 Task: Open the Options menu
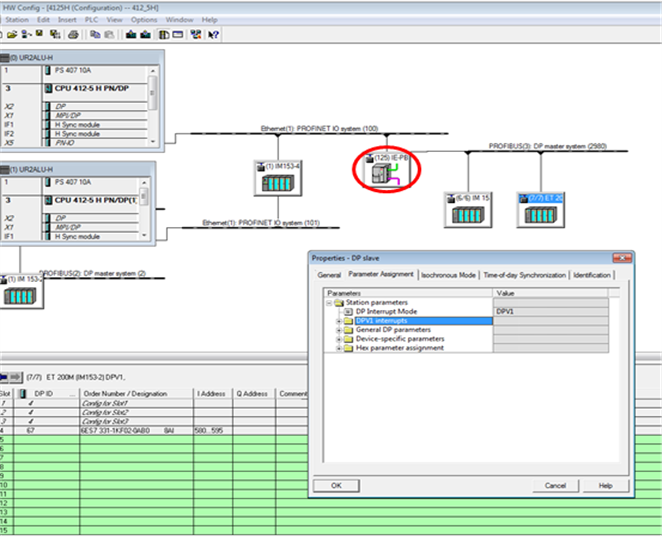point(144,19)
